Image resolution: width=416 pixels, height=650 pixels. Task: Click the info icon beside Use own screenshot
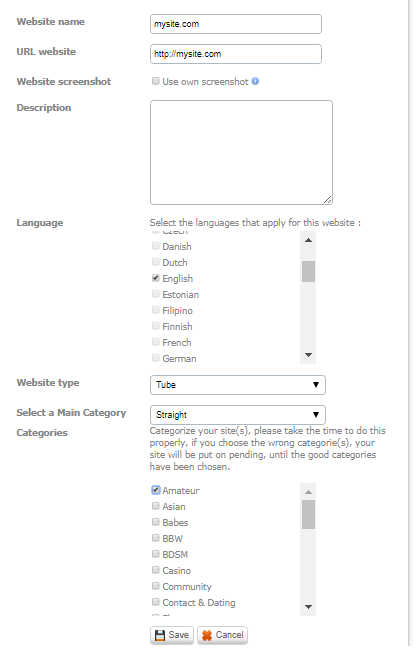coord(255,81)
